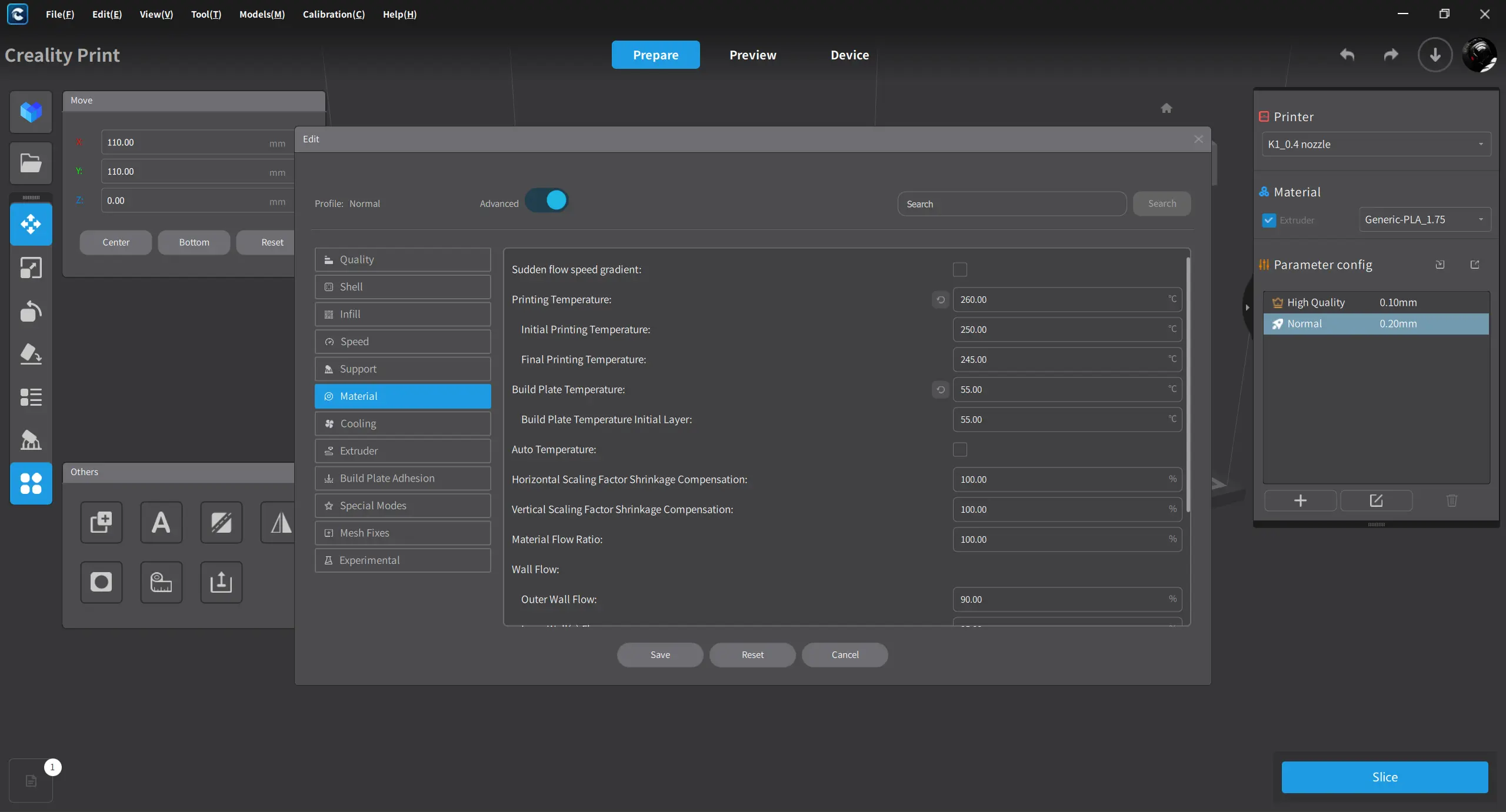Toggle the Advanced switch off
This screenshot has width=1506, height=812.
pyautogui.click(x=547, y=201)
